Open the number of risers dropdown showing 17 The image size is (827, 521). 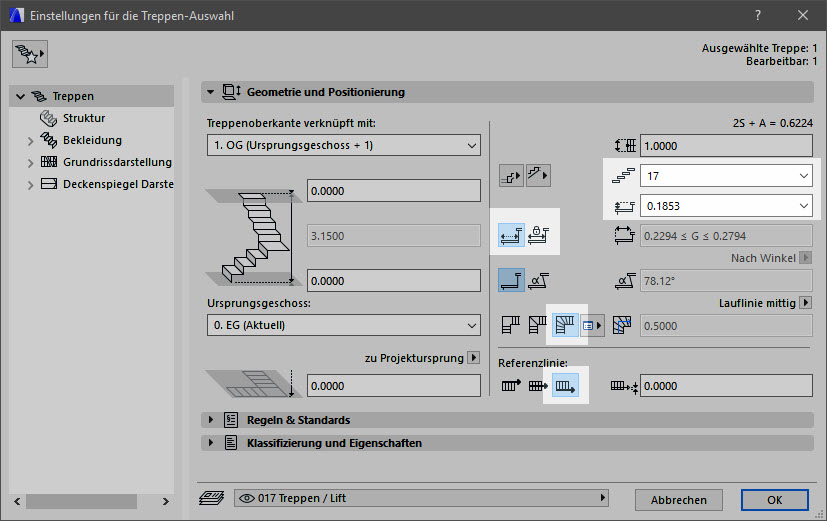pos(726,176)
